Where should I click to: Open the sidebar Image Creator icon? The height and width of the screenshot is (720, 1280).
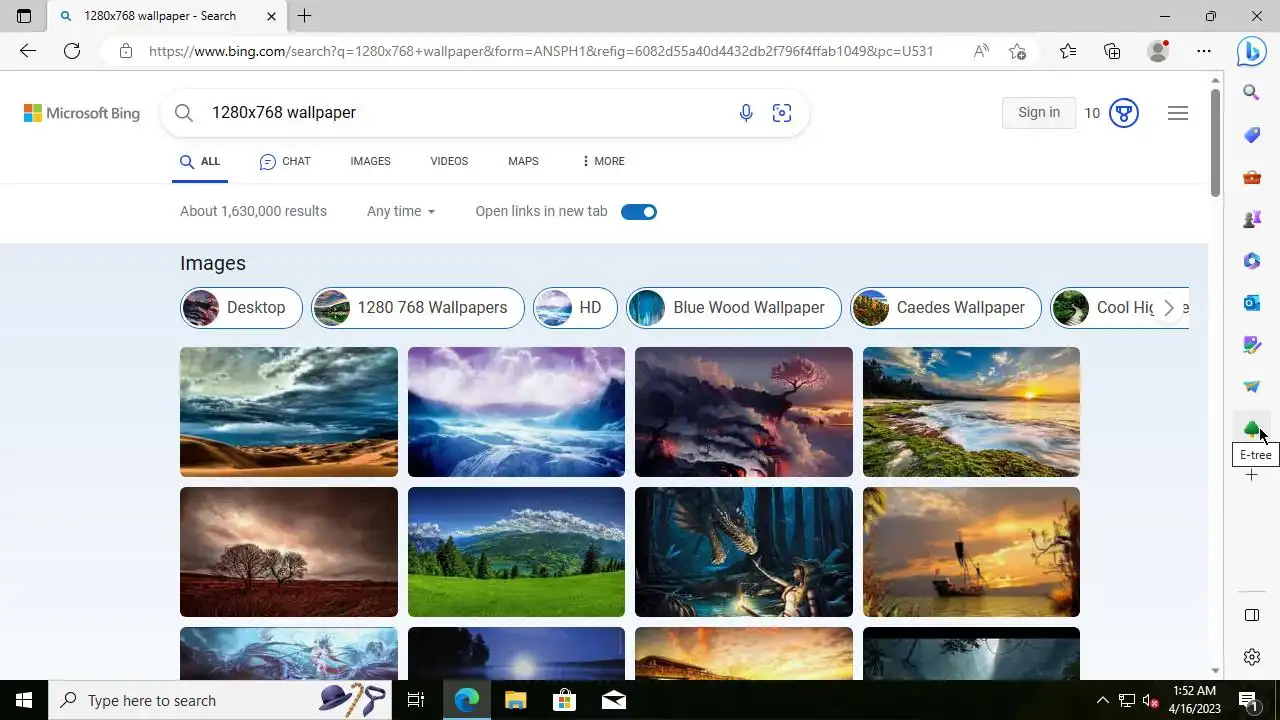coord(1251,345)
